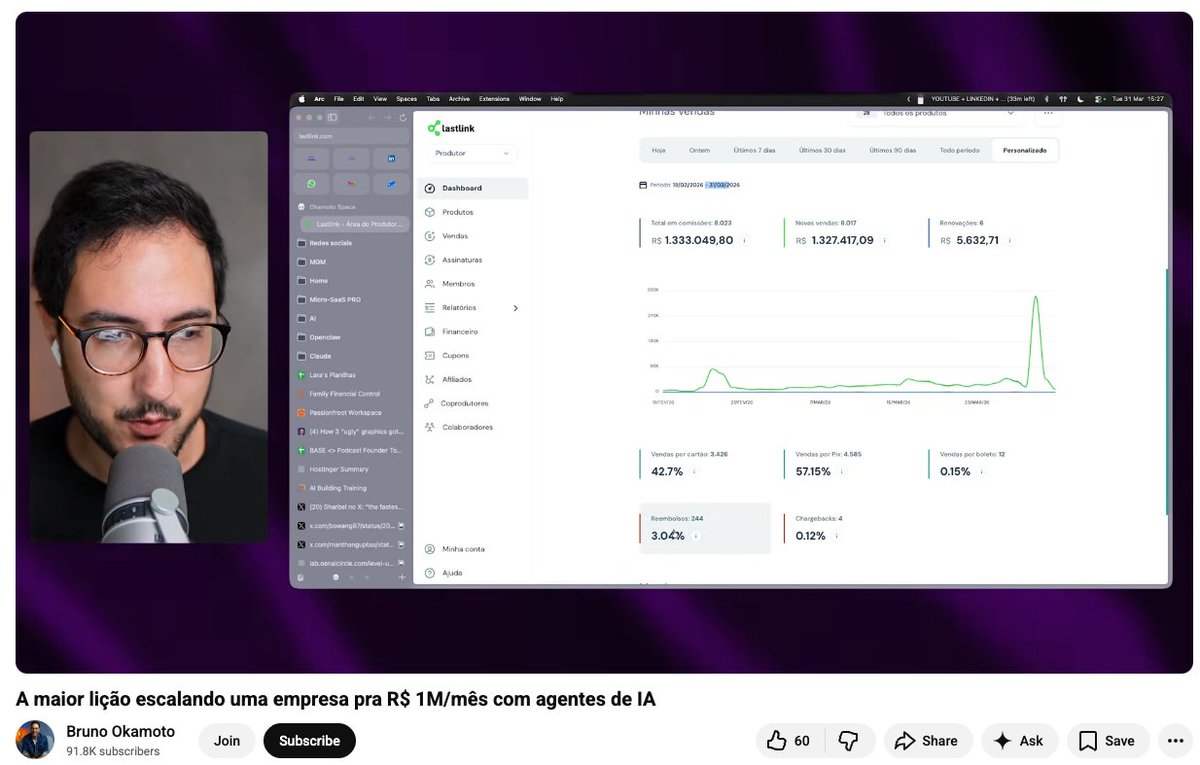Image resolution: width=1200 pixels, height=765 pixels.
Task: Click info icon next to 3.04% Reembolsos
Action: [695, 536]
